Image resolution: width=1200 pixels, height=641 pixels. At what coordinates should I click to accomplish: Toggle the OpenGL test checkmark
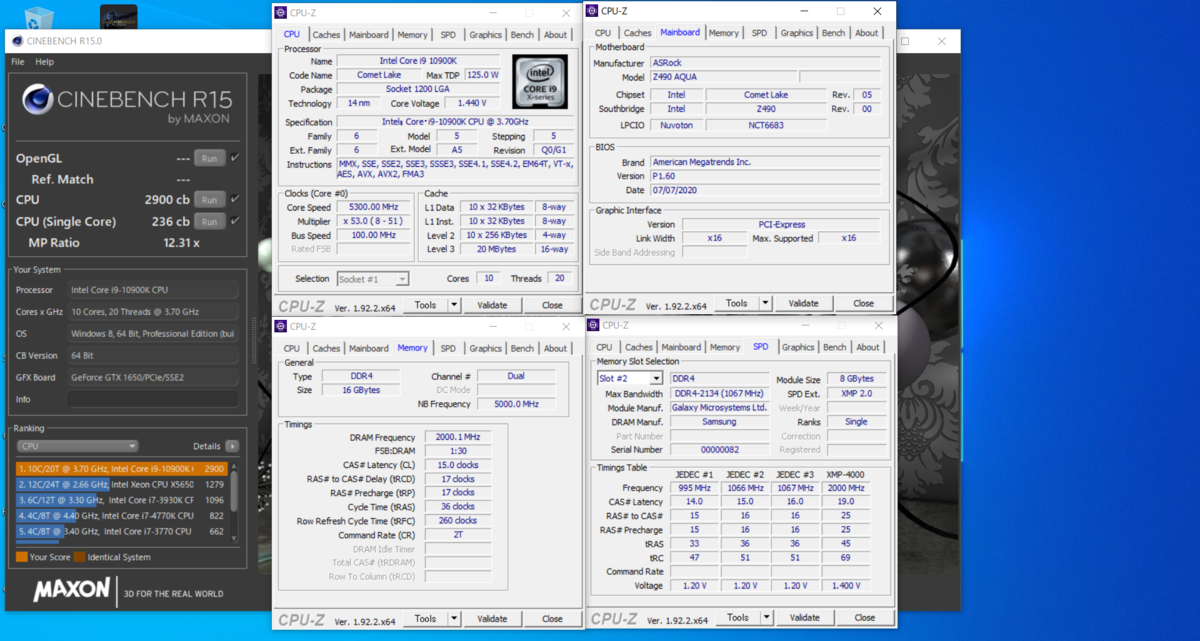[235, 158]
